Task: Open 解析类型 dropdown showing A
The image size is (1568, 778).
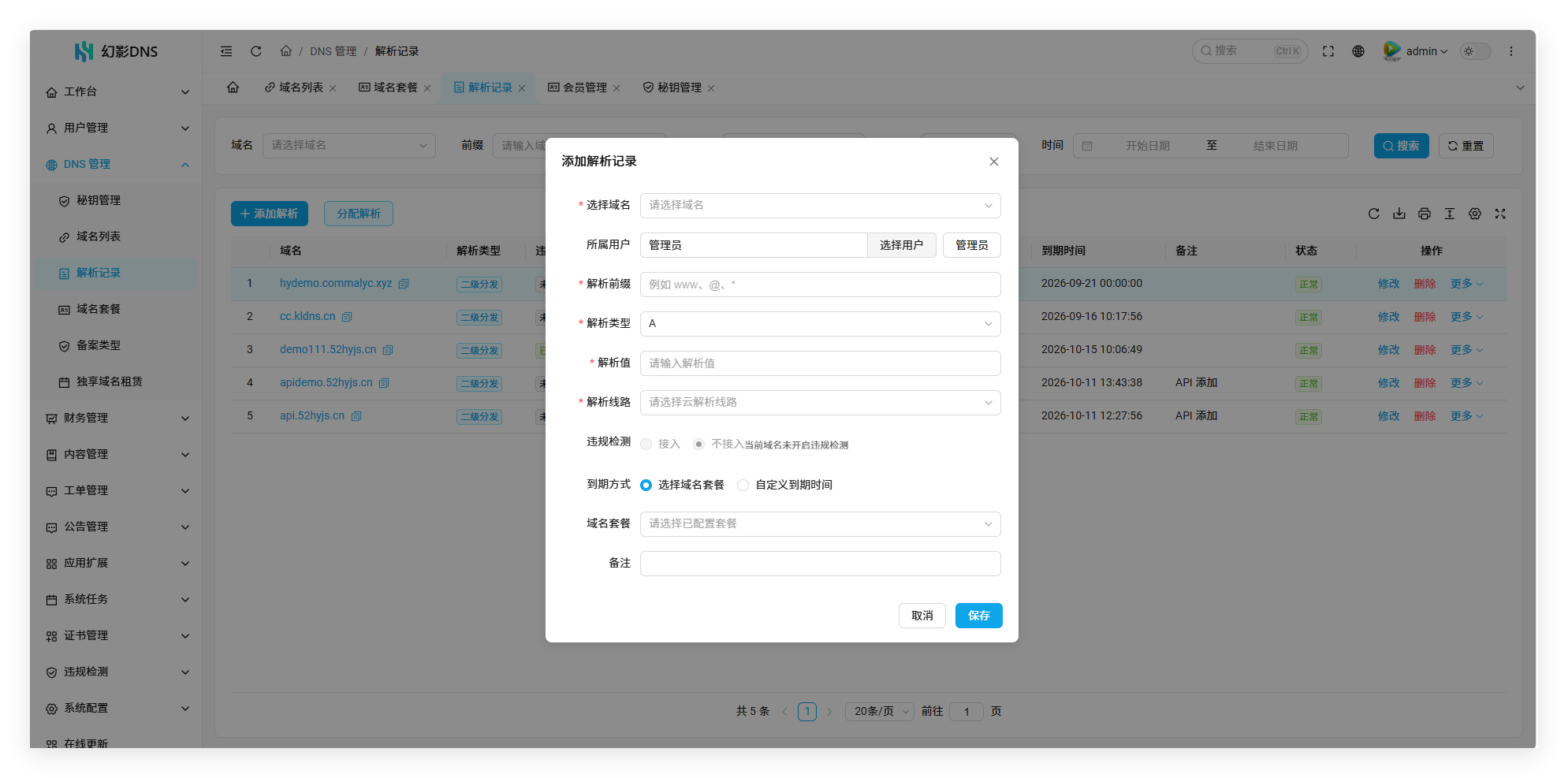Action: 821,324
